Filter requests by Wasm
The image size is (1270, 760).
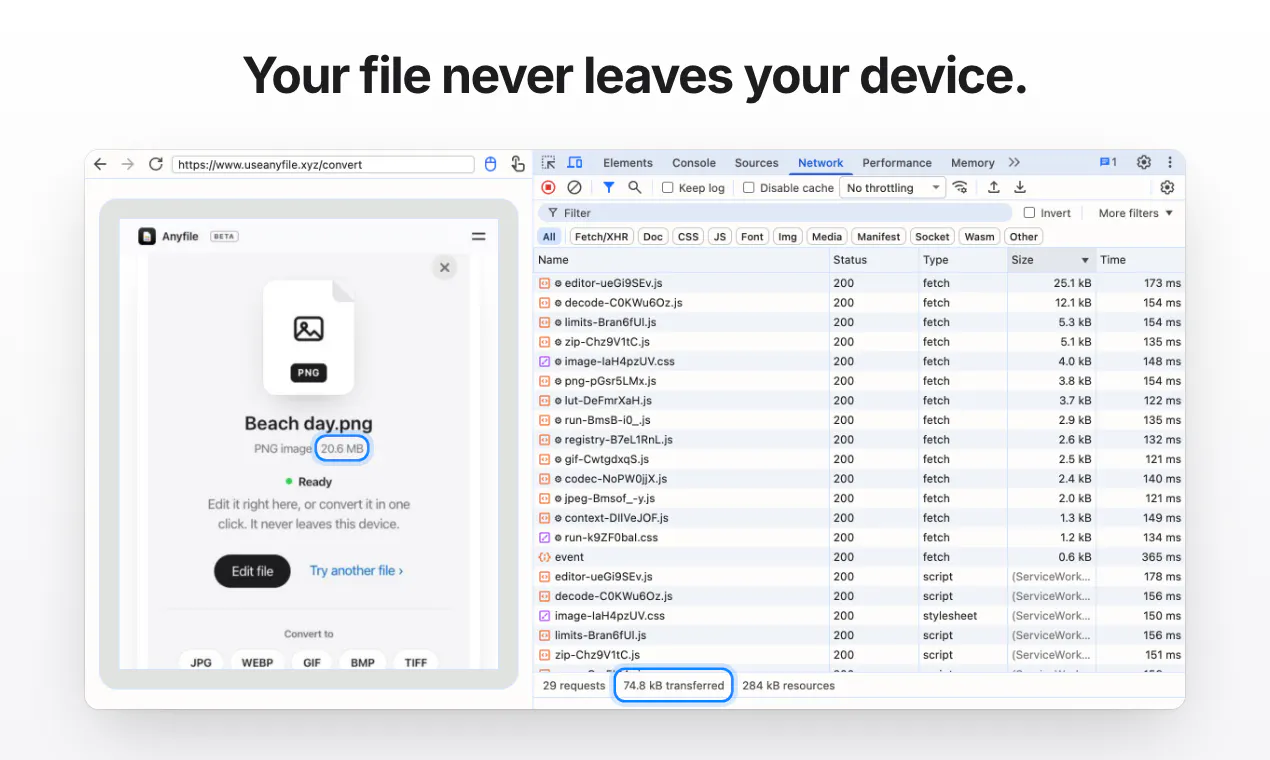click(x=980, y=237)
